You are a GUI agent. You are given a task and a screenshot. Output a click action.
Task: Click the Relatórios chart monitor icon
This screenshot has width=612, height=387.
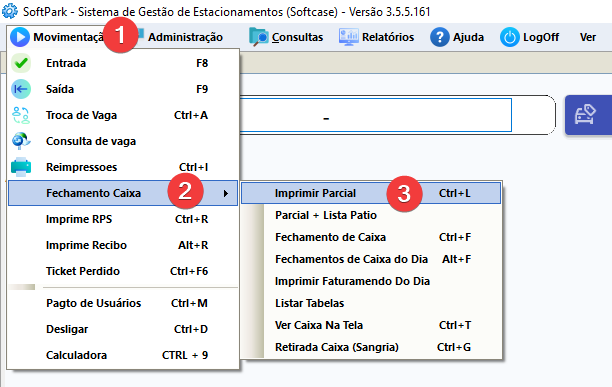click(x=349, y=37)
